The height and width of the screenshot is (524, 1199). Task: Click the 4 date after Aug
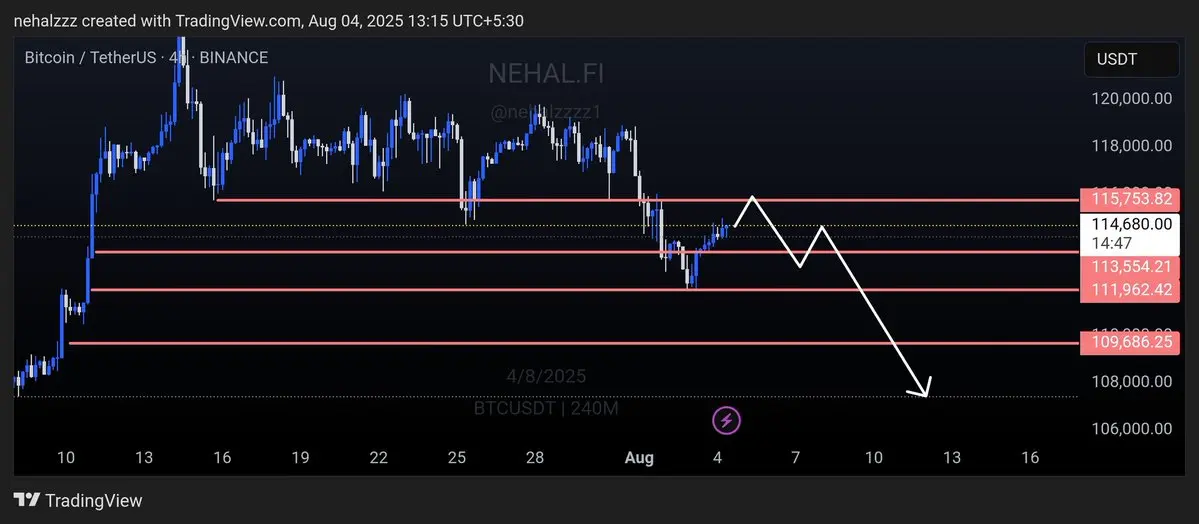pyautogui.click(x=717, y=457)
